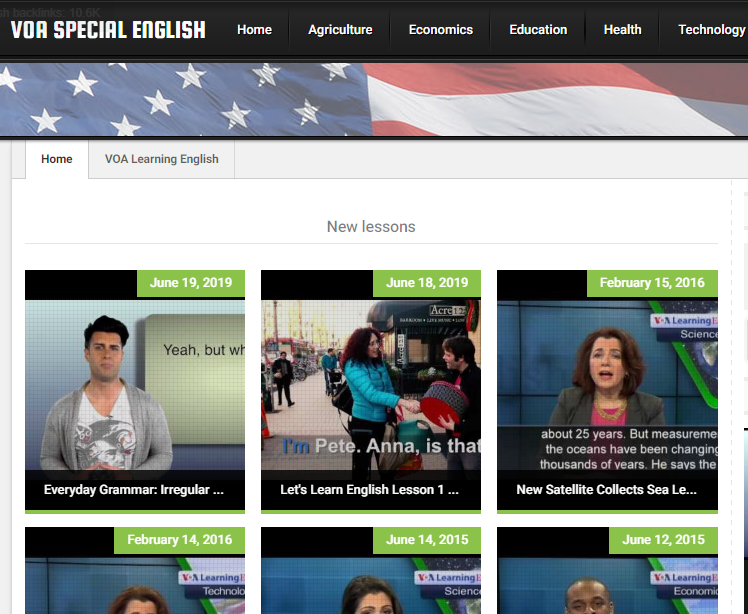Screen dimensions: 748x614
Task: Click the American flag banner image
Action: tap(374, 100)
